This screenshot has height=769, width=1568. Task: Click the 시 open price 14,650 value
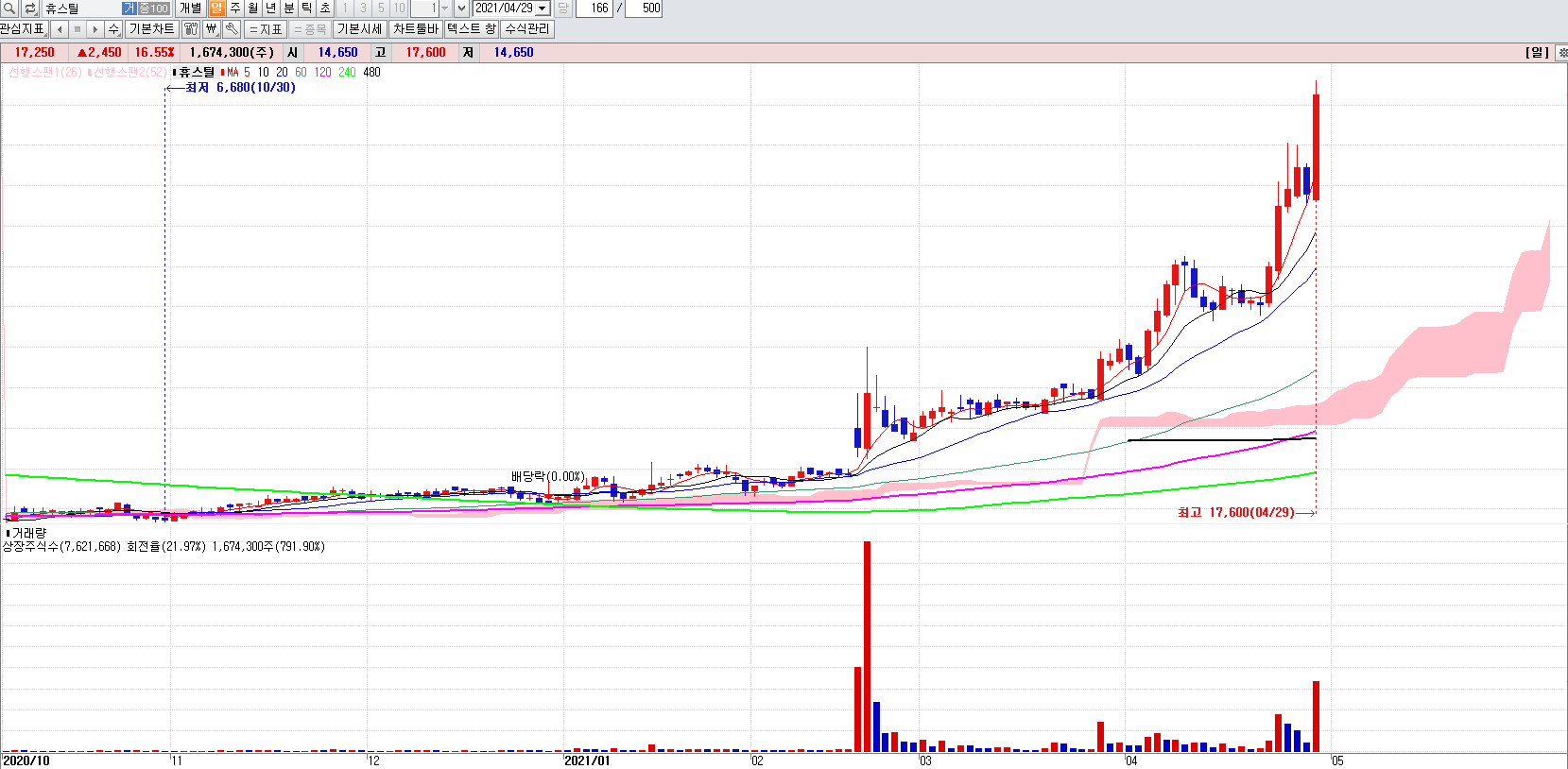(x=337, y=53)
